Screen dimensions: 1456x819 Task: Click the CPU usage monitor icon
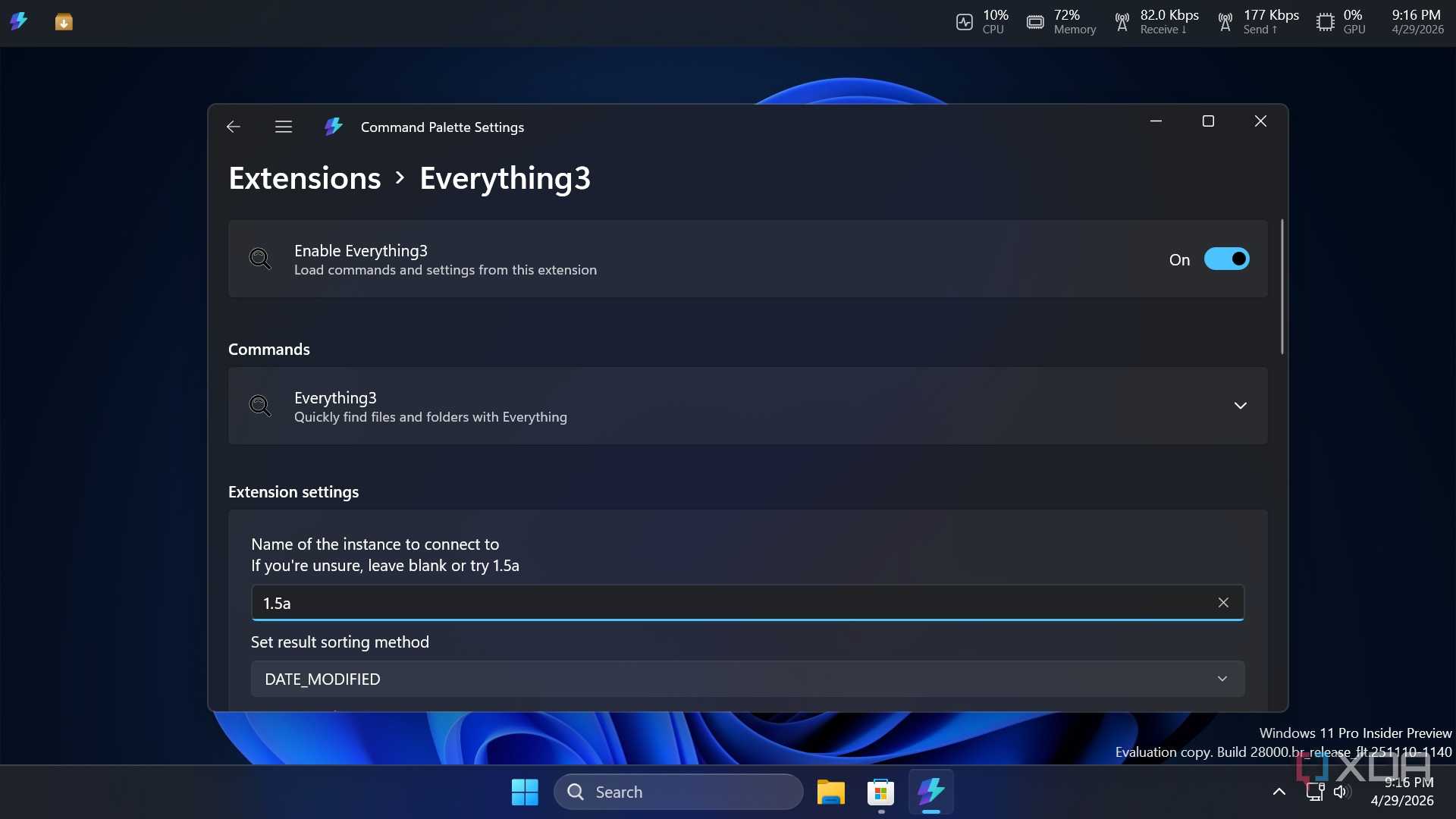[965, 22]
